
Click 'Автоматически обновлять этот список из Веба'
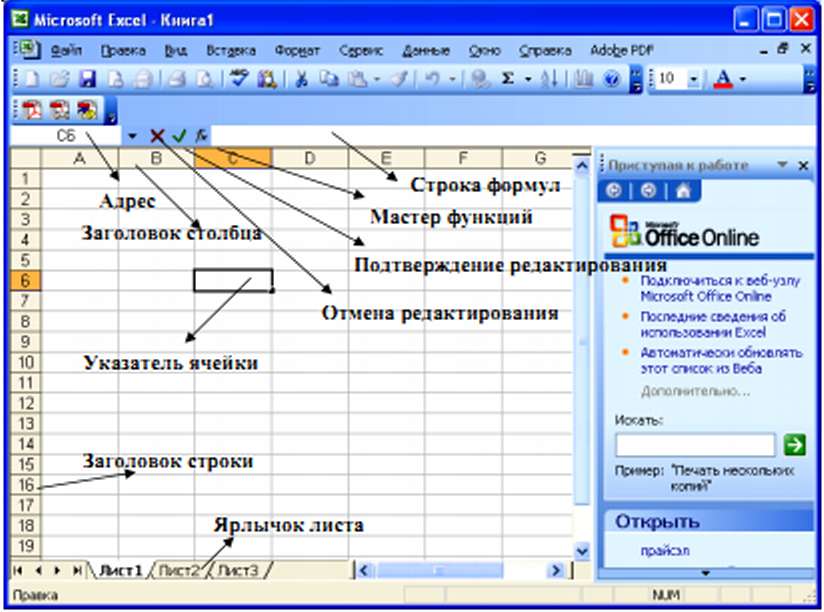[x=721, y=360]
